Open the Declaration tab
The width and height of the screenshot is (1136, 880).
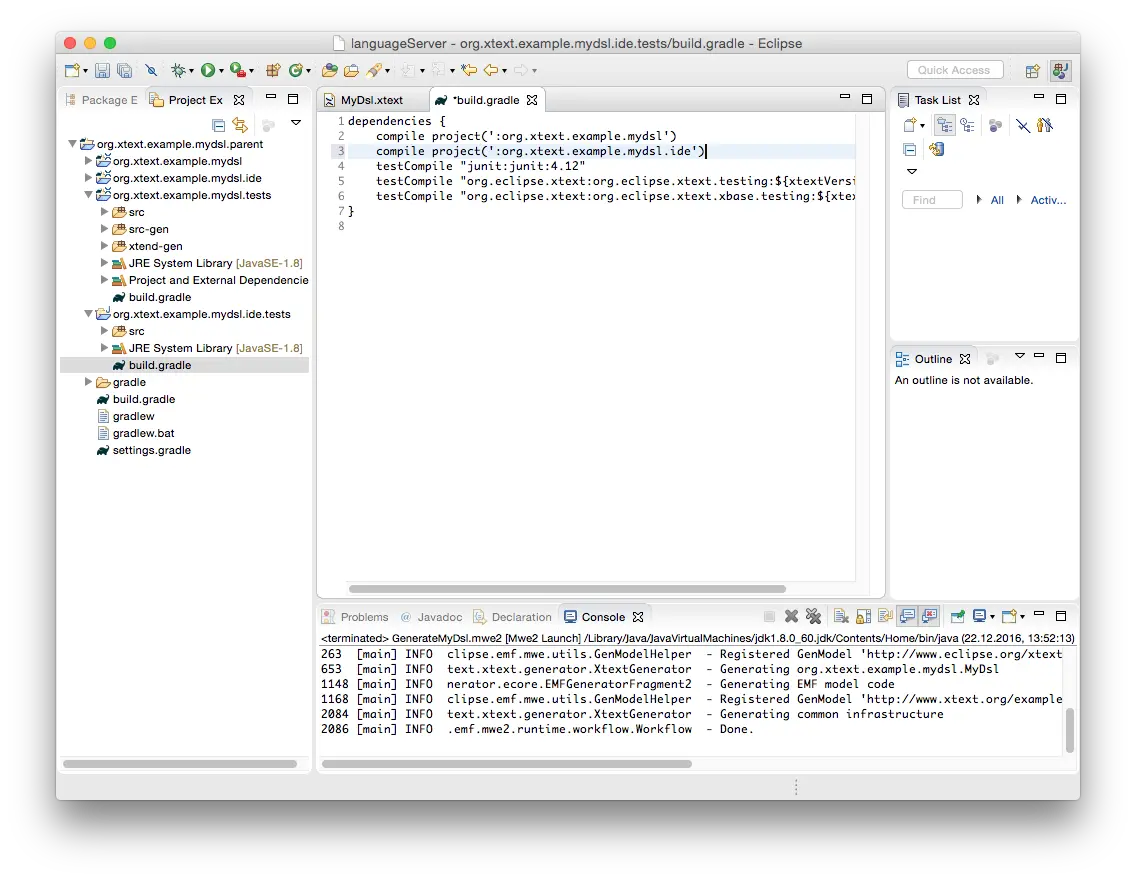(513, 617)
